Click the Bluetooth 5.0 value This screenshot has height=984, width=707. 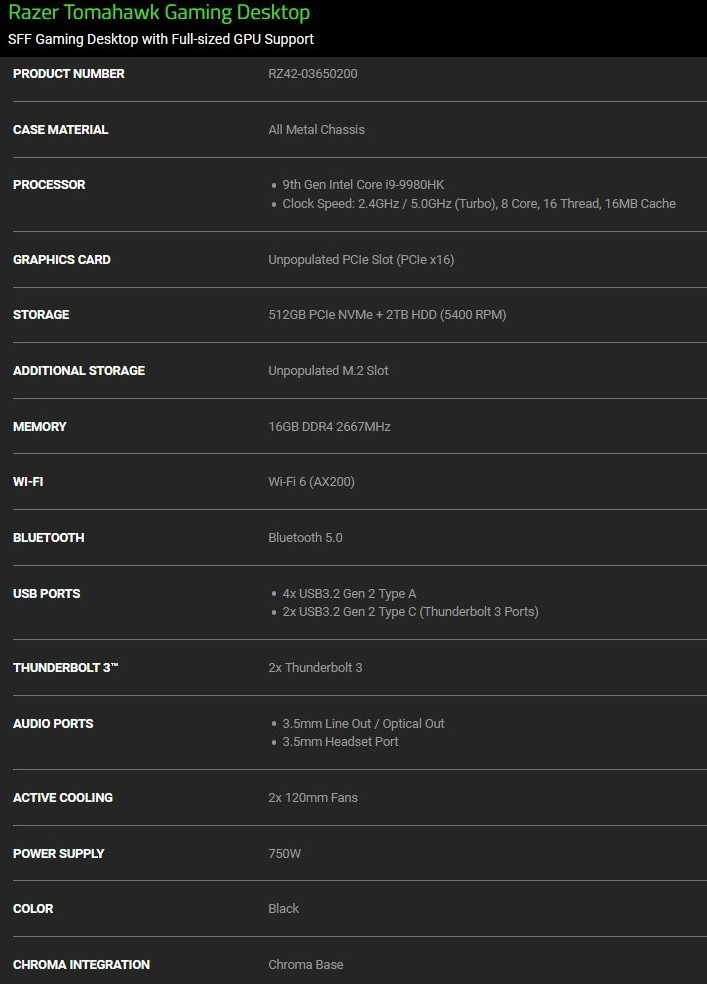pyautogui.click(x=305, y=538)
